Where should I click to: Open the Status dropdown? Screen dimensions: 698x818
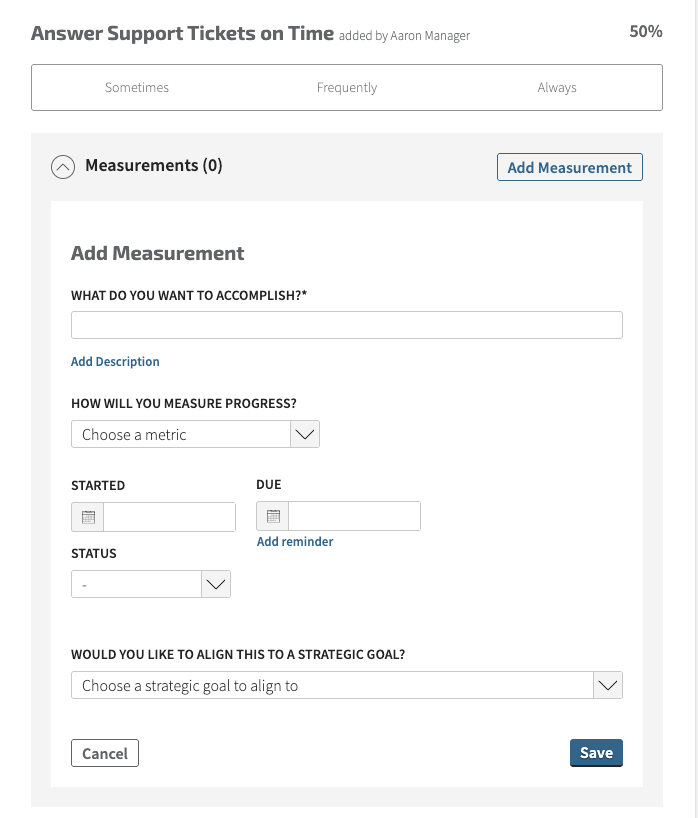click(x=136, y=584)
